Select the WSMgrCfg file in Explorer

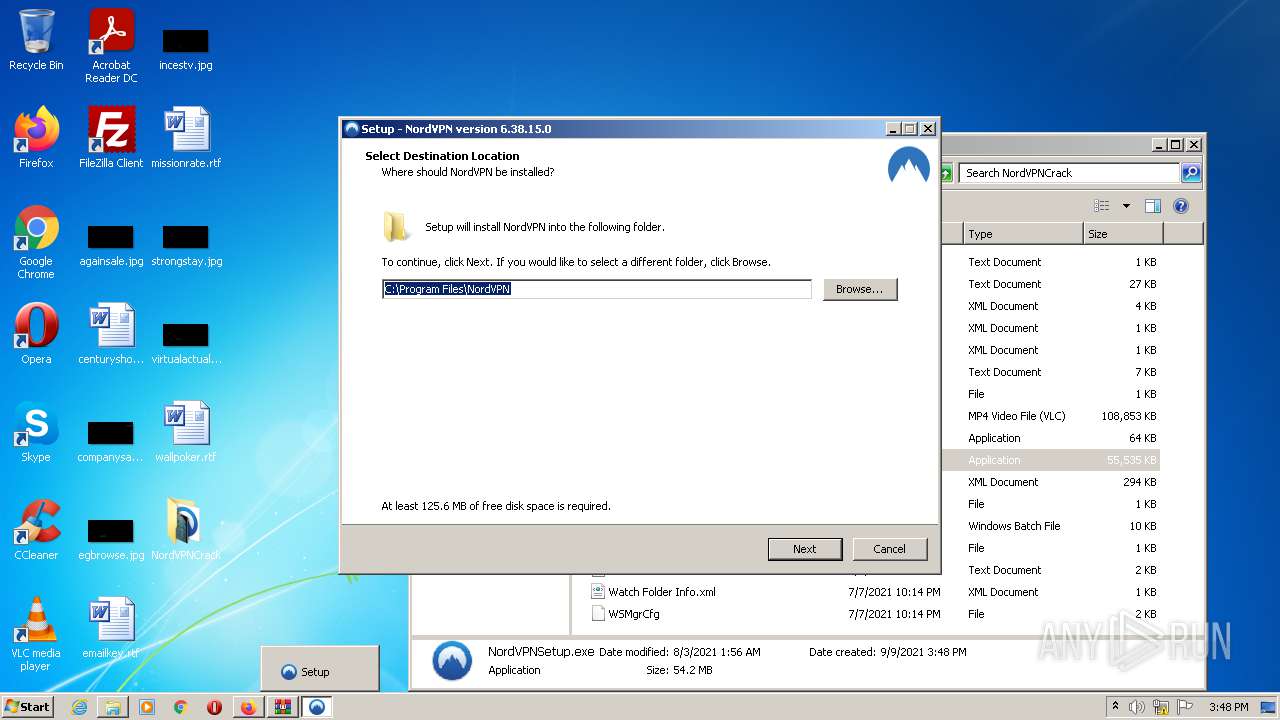pyautogui.click(x=634, y=614)
